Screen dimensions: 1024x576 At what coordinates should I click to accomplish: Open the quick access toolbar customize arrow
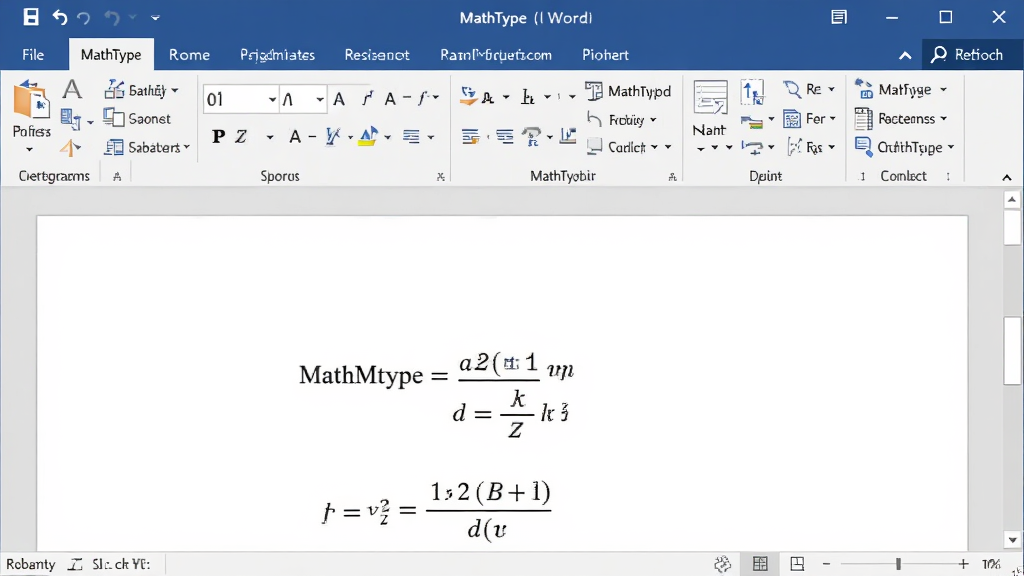pos(155,18)
